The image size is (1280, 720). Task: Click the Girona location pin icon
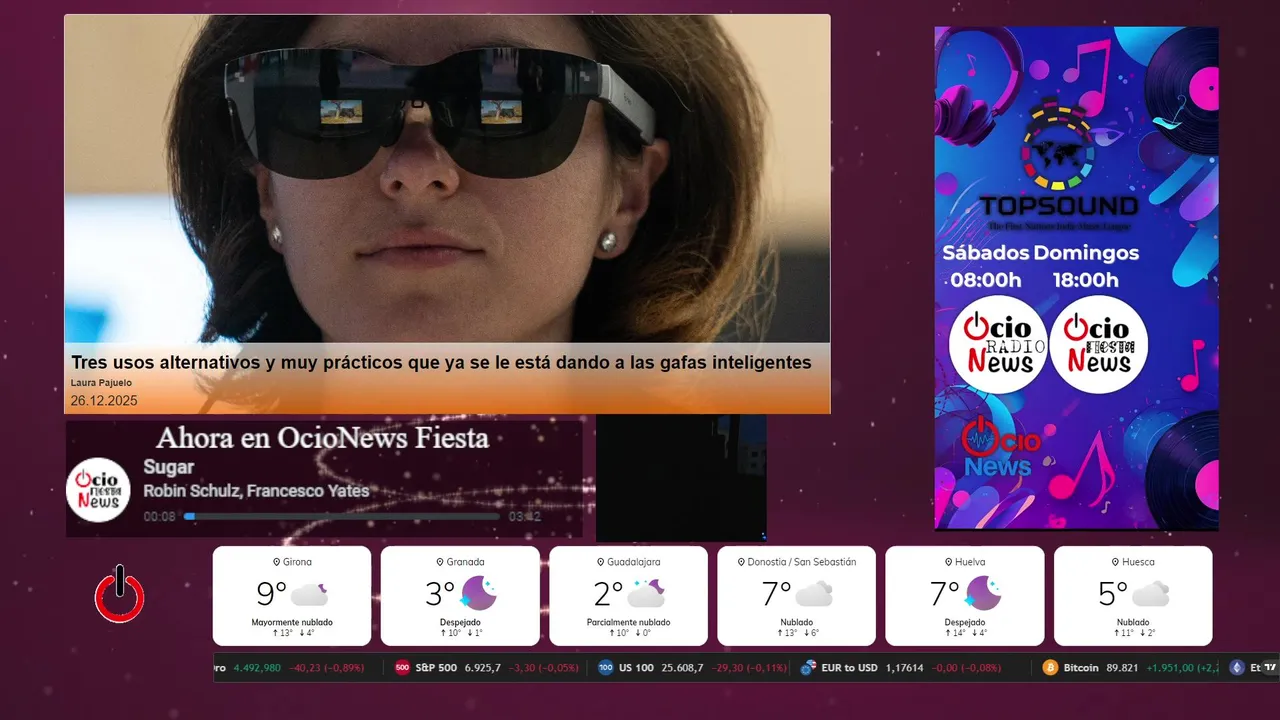276,562
